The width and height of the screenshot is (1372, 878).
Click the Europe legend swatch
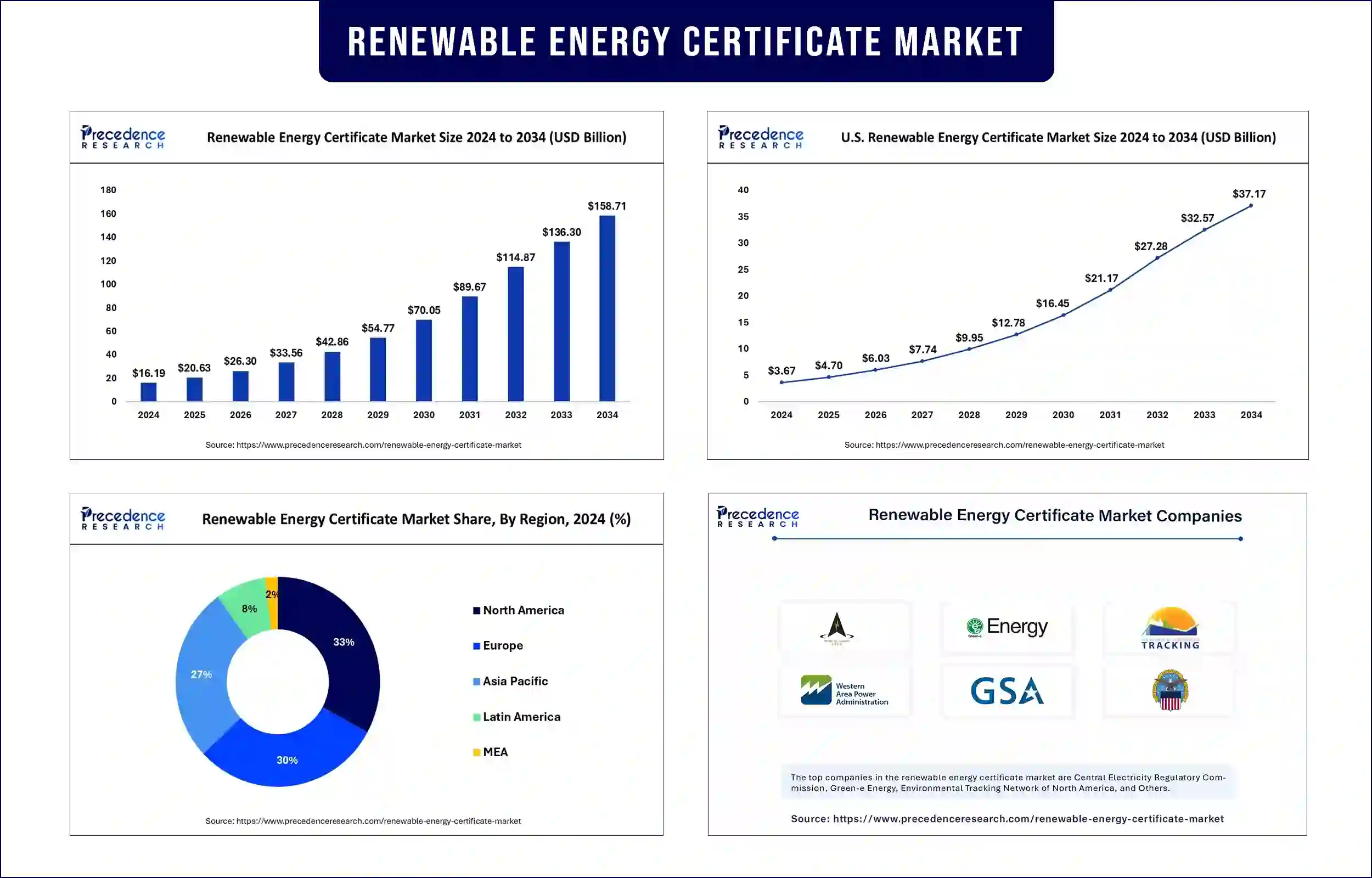tap(476, 646)
